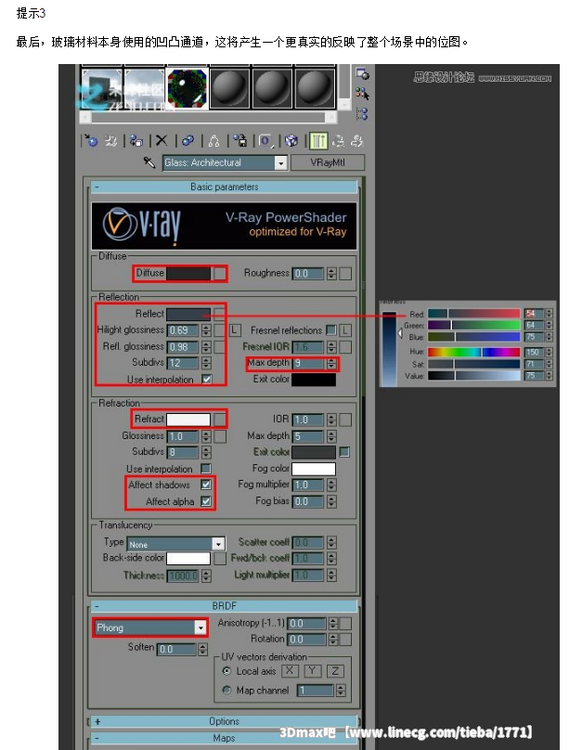Click the map button beside Fresnel IOR
The height and width of the screenshot is (750, 569).
[345, 347]
